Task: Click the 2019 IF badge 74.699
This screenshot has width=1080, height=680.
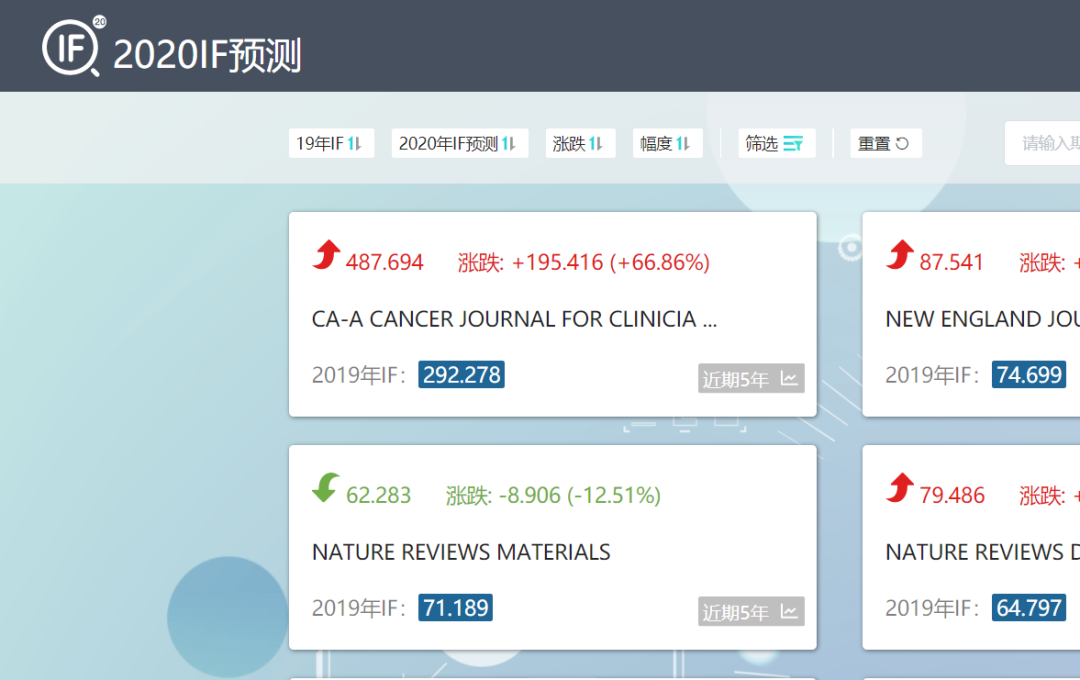Action: (x=1029, y=375)
